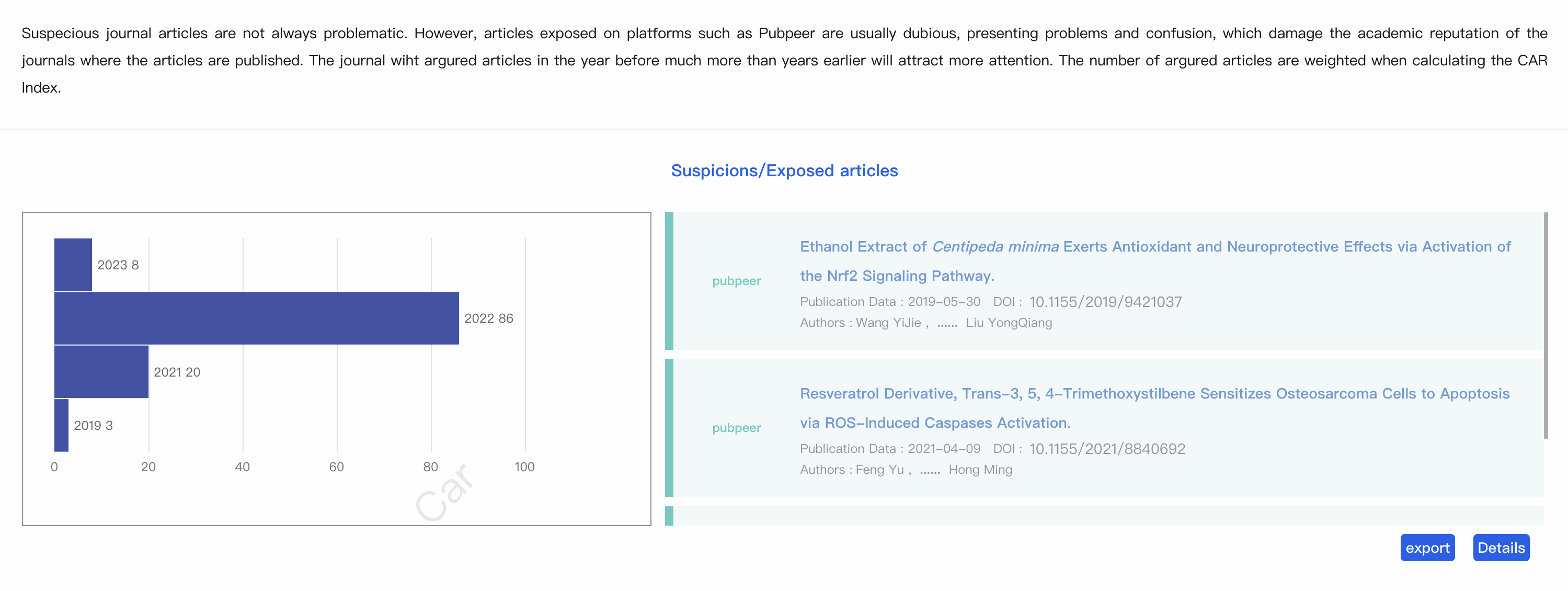1568x591 pixels.
Task: Open the Details button
Action: click(1501, 548)
